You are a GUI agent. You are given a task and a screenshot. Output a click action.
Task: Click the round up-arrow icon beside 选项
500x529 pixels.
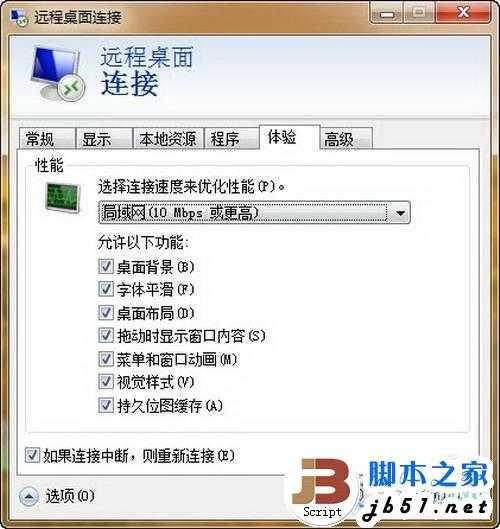pos(29,497)
